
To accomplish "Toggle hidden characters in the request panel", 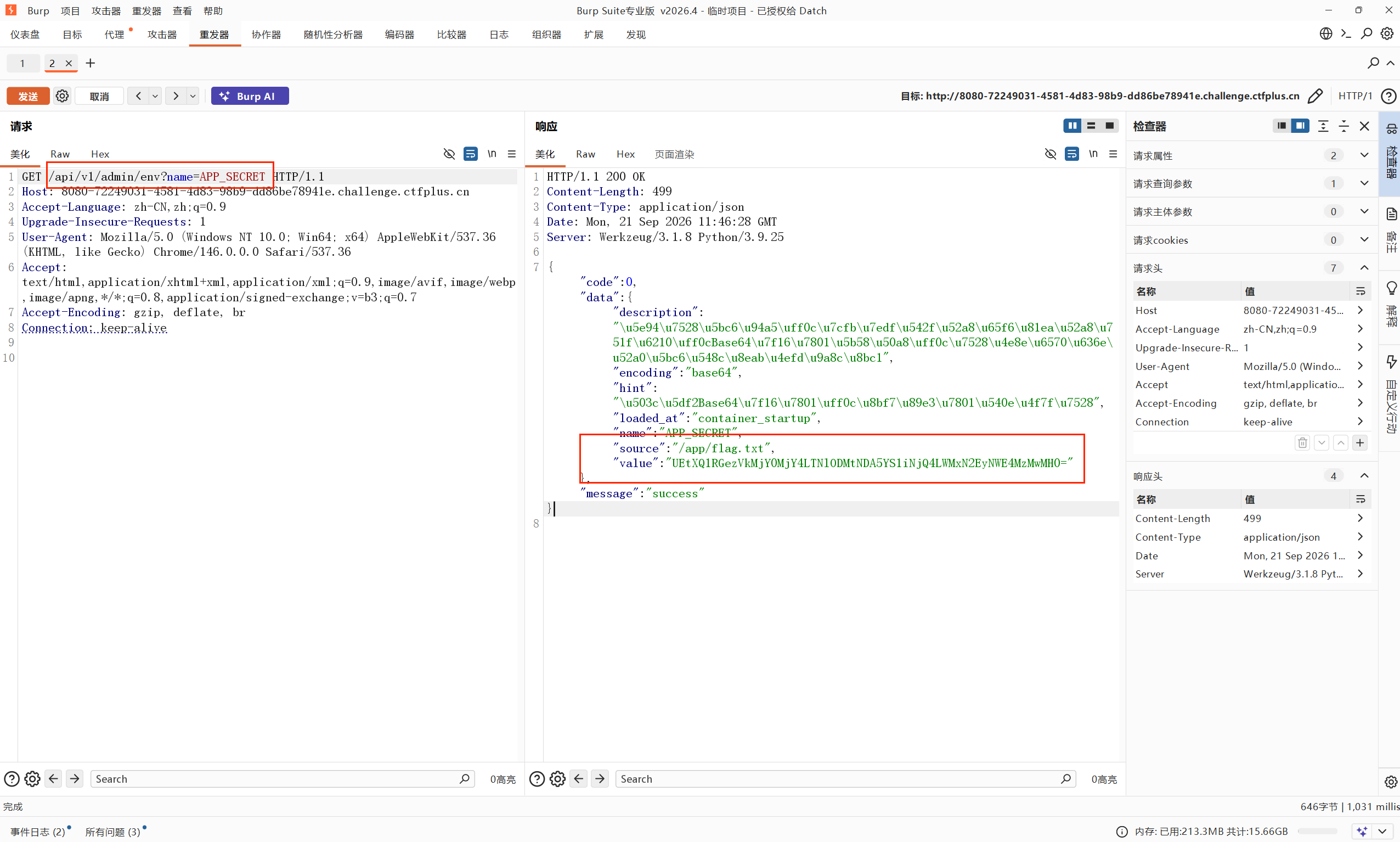I will coord(449,154).
